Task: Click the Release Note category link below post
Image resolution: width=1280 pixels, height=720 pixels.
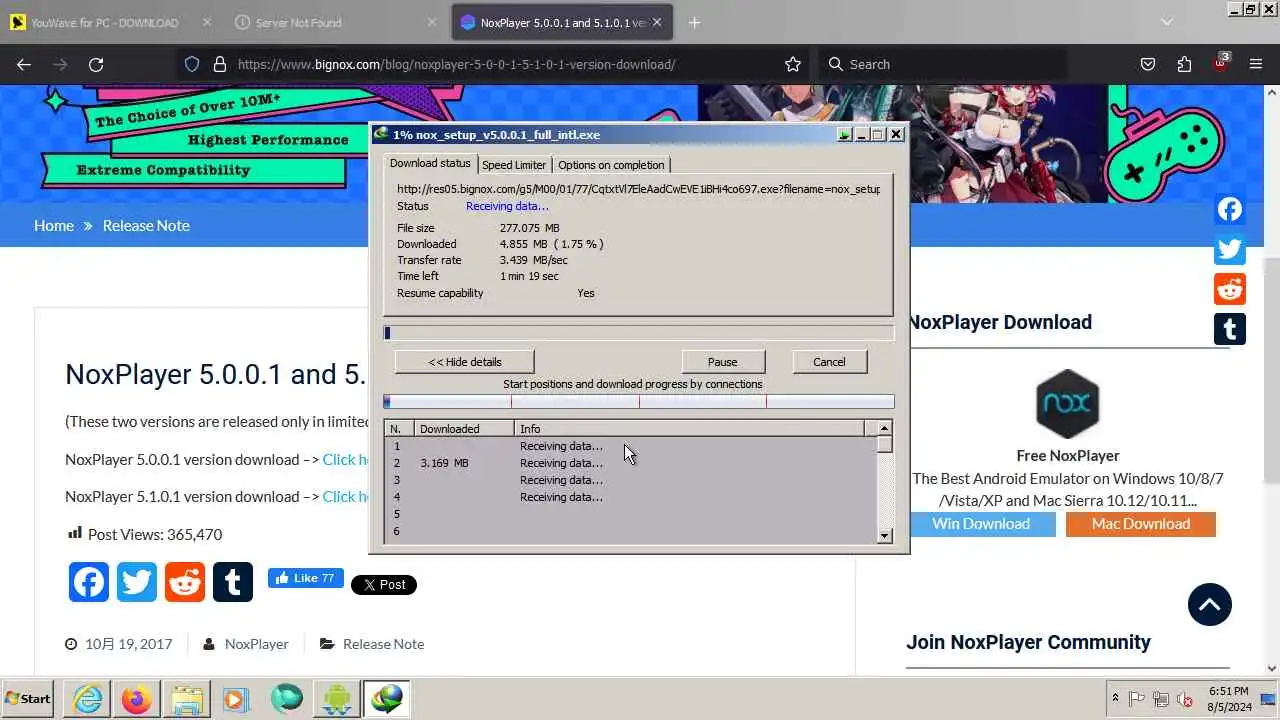Action: (383, 644)
